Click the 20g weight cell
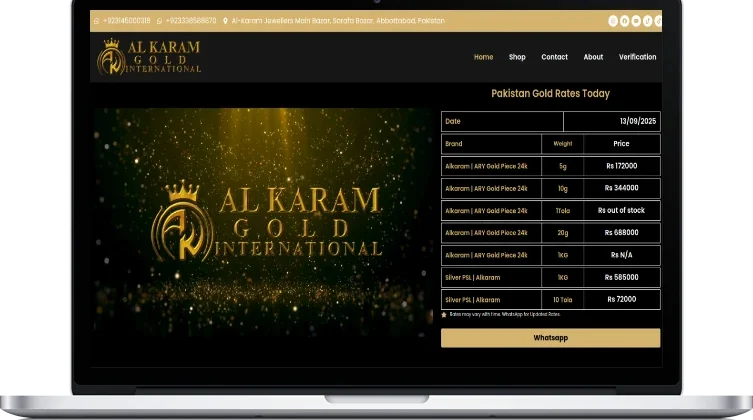The image size is (753, 420). tap(562, 233)
